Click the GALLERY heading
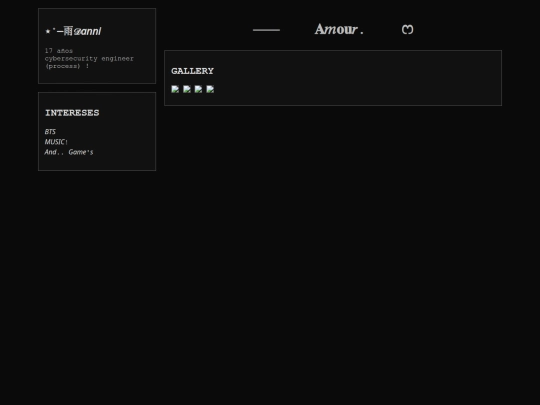540x405 pixels. [193, 71]
